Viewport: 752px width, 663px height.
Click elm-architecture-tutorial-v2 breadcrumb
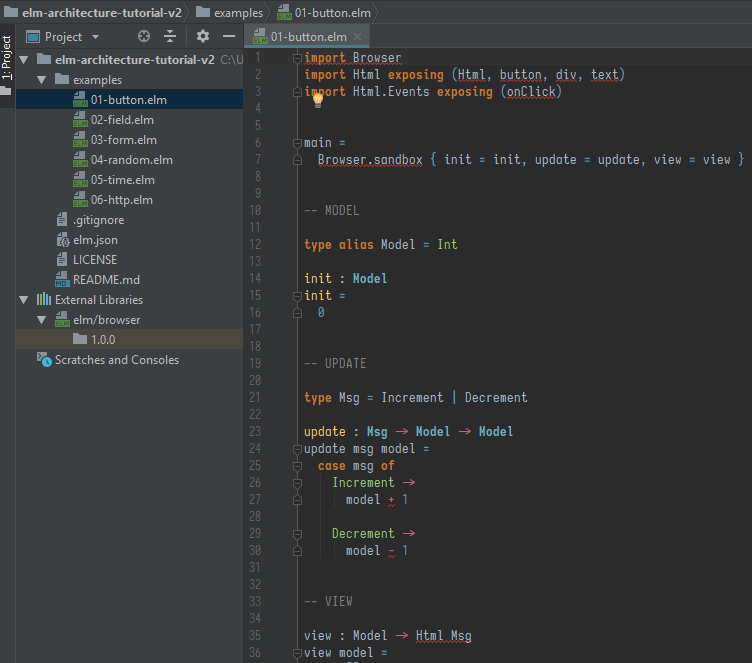pyautogui.click(x=93, y=12)
